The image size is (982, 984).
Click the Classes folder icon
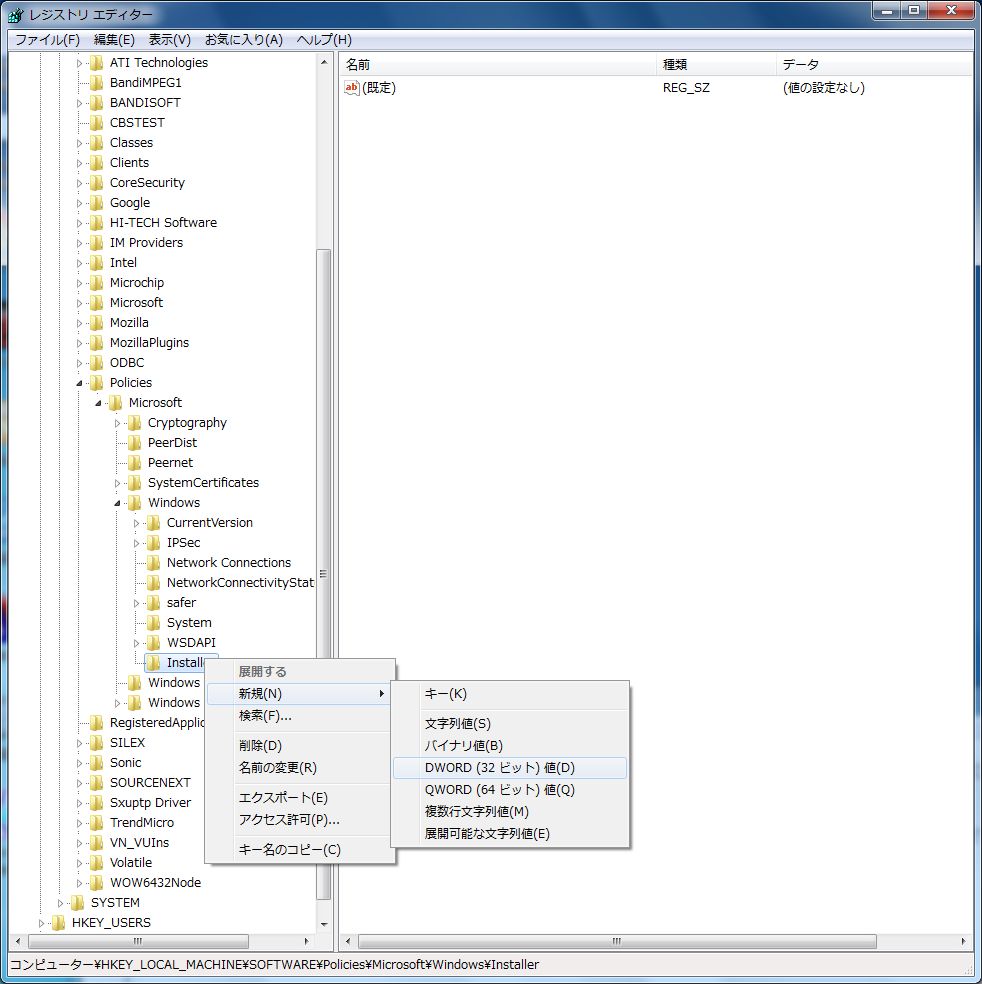[x=97, y=143]
